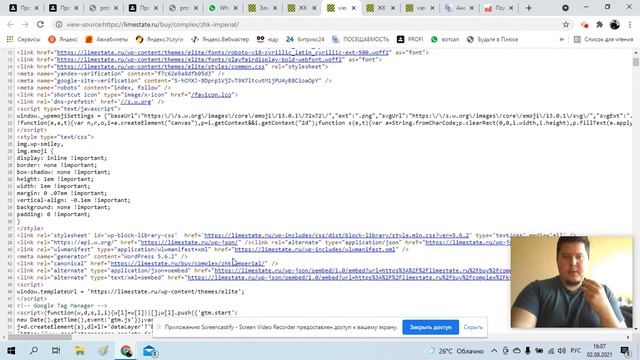Image resolution: width=640 pixels, height=360 pixels.
Task: Click the 'vertical-align: -0.1em !important;' line
Action: (73, 200)
